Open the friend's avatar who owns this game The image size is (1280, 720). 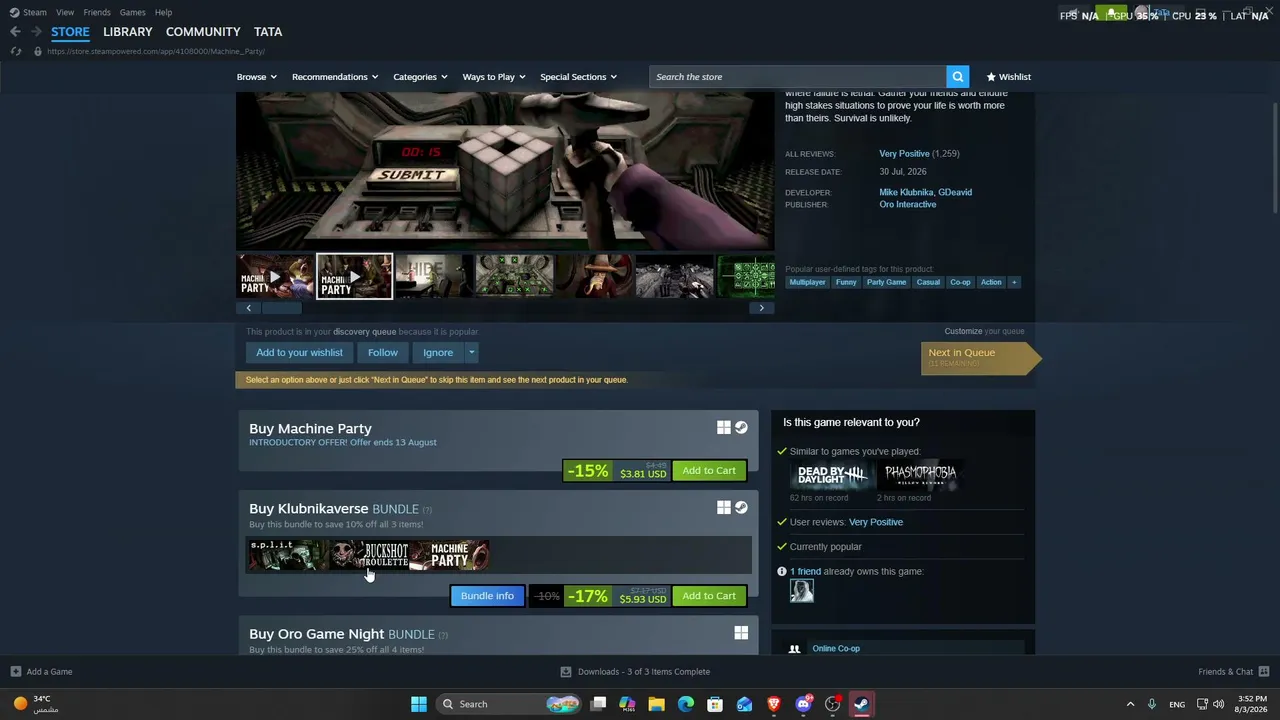(802, 591)
